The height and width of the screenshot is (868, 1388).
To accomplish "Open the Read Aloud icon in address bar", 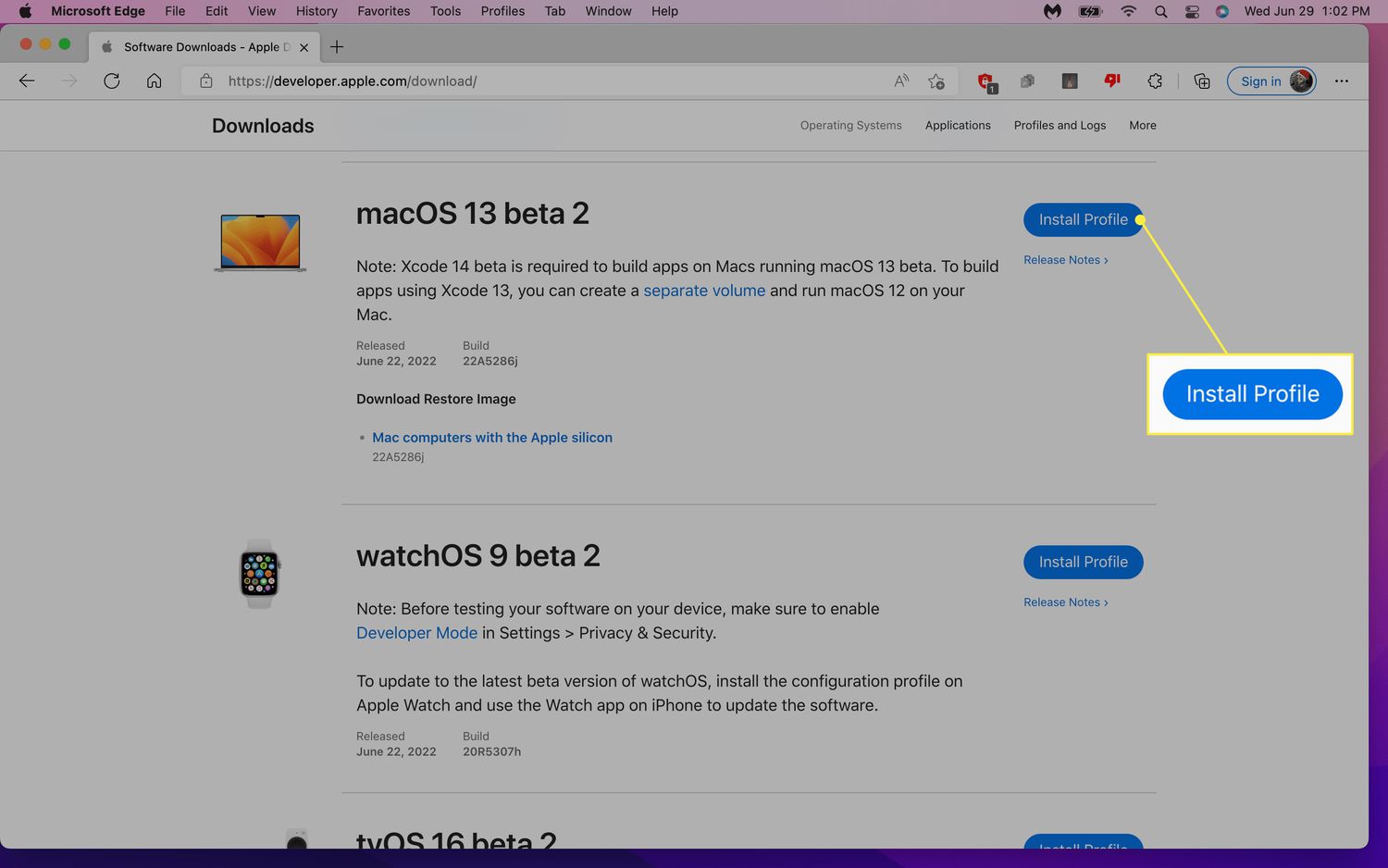I will 901,81.
